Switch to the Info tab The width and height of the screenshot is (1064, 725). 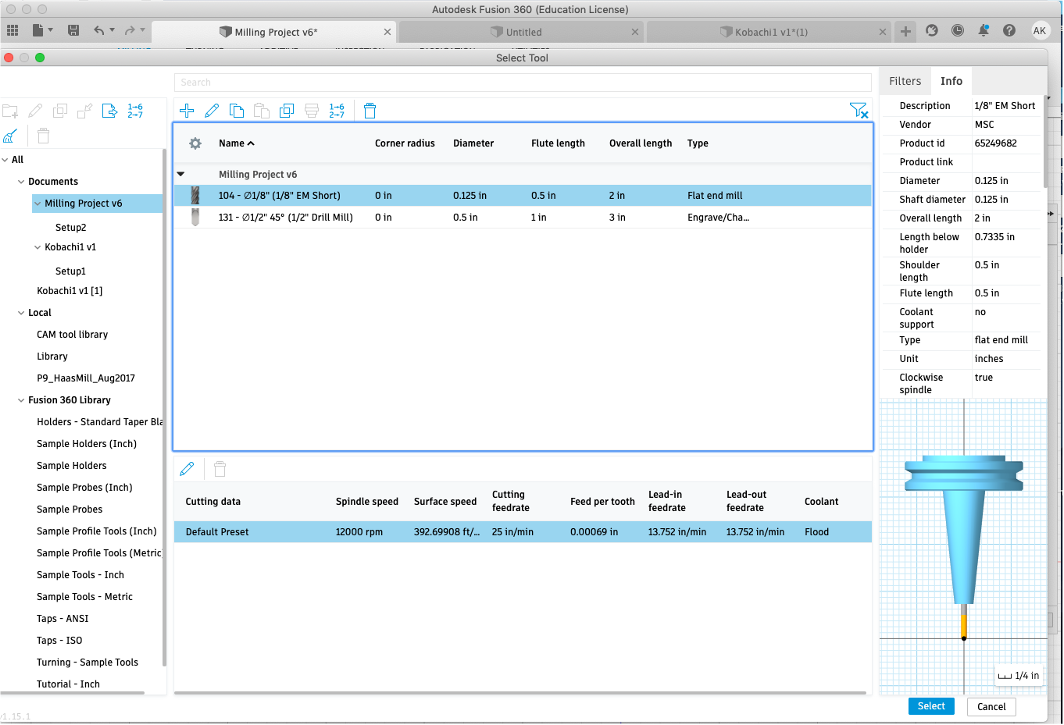click(951, 81)
